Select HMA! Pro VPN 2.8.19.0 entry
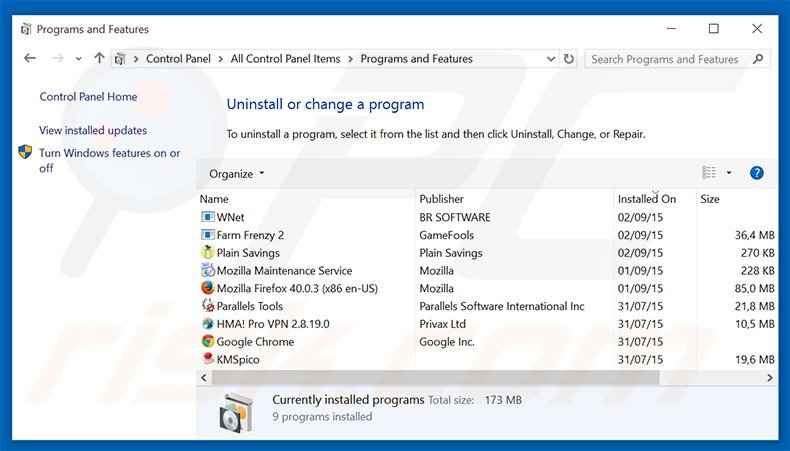 [x=273, y=324]
